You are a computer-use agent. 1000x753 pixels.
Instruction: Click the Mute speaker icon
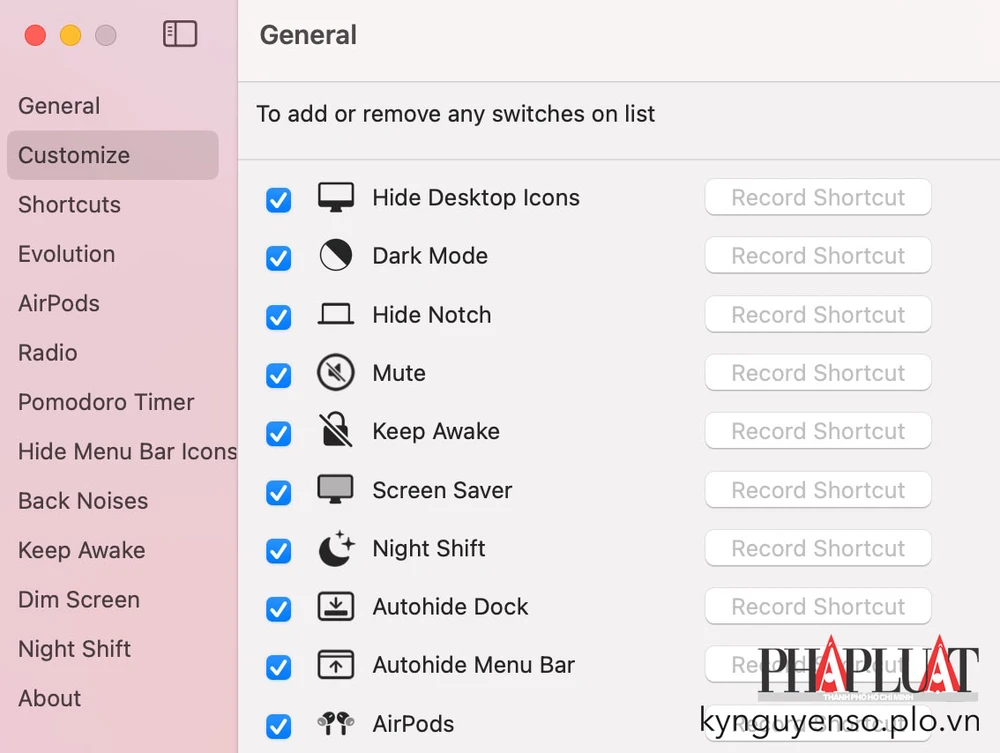pyautogui.click(x=336, y=373)
